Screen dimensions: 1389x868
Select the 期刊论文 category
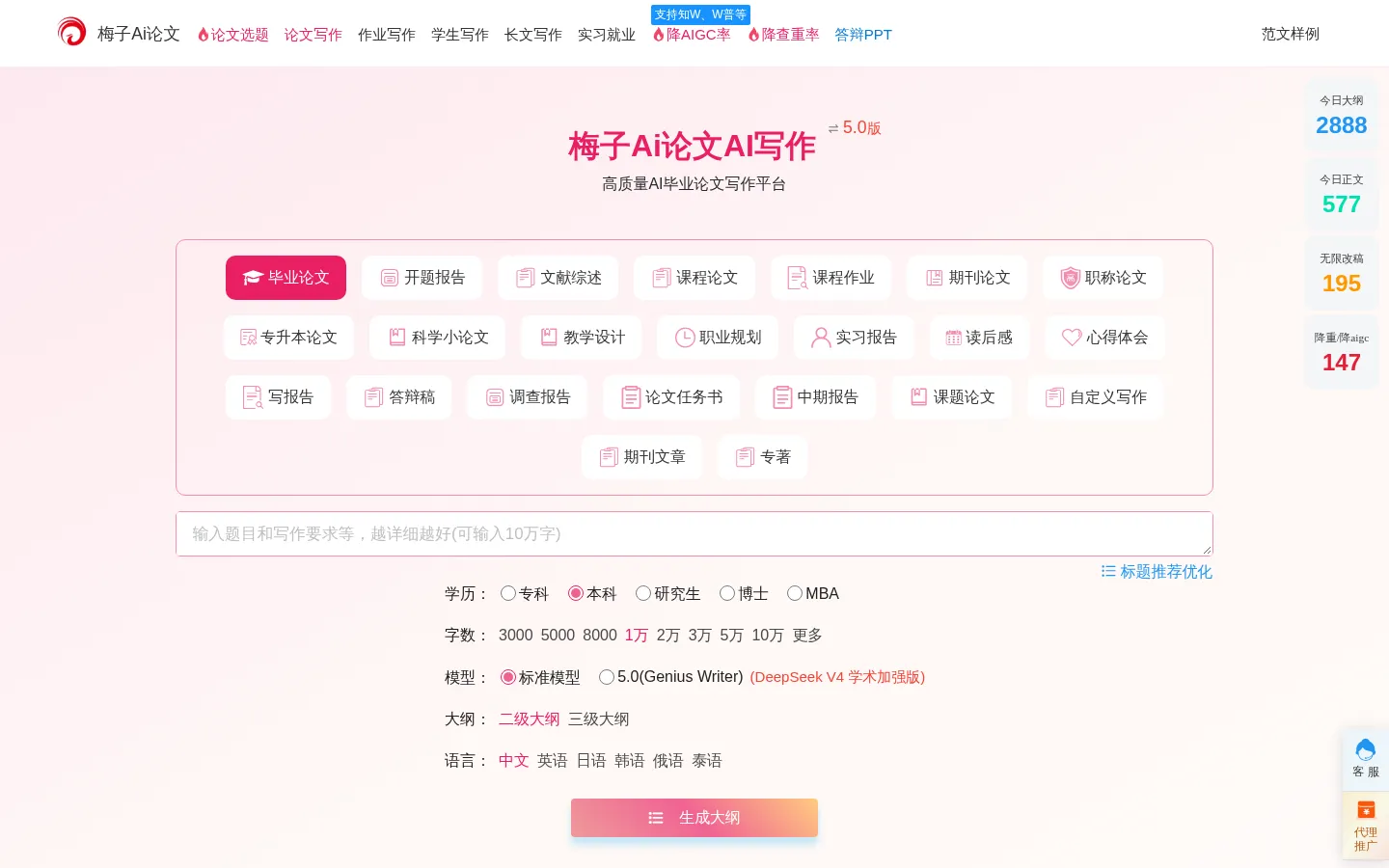tap(967, 278)
